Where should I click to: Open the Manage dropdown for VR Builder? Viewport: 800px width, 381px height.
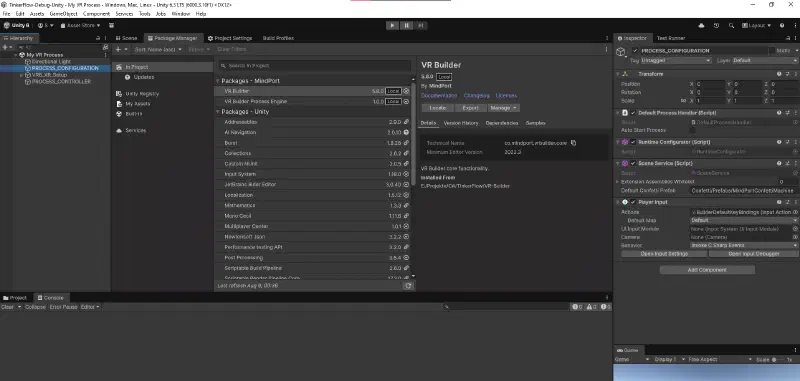click(504, 108)
